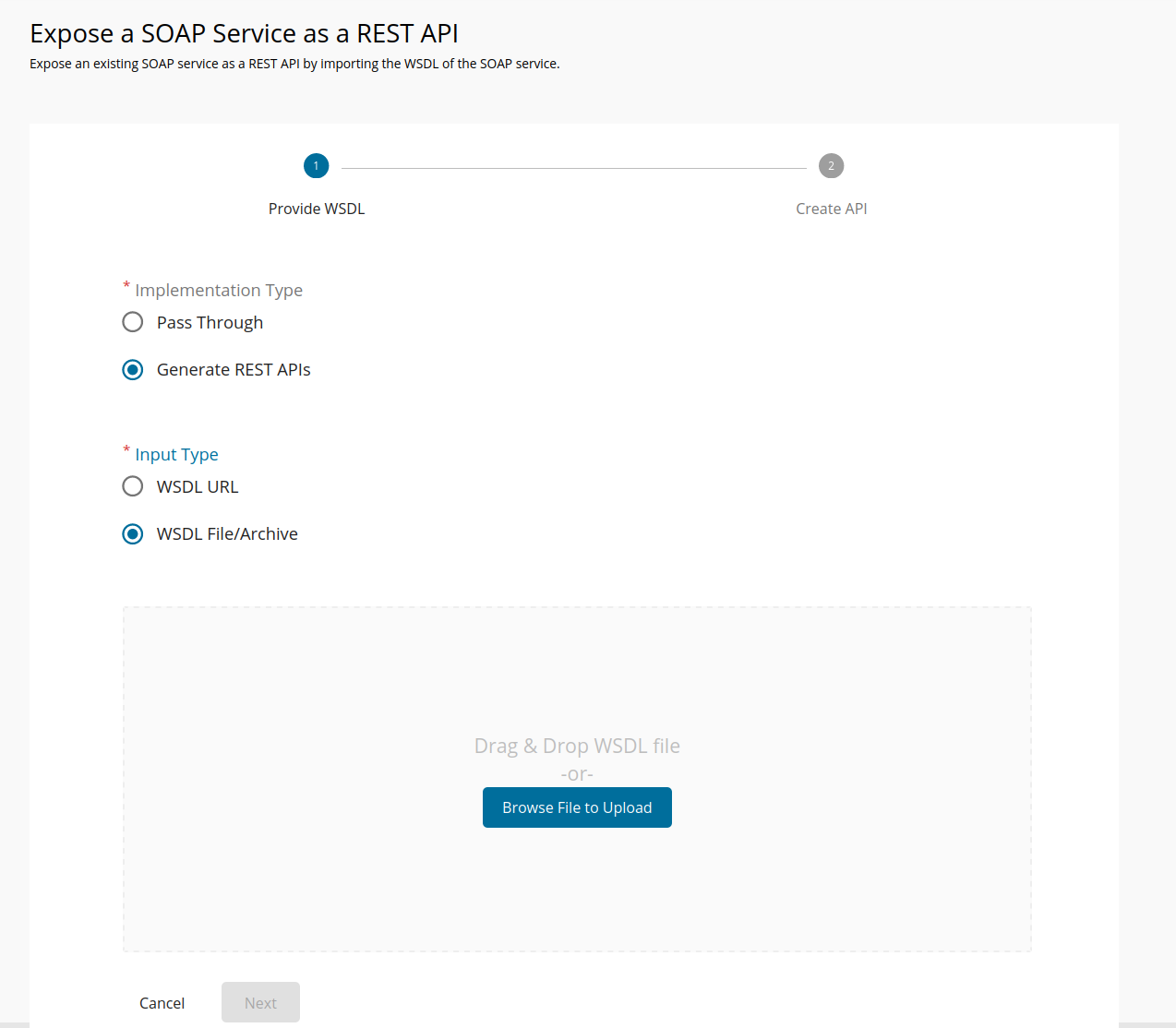Click the Provide WSDL step label
Image resolution: width=1176 pixels, height=1028 pixels.
316,209
